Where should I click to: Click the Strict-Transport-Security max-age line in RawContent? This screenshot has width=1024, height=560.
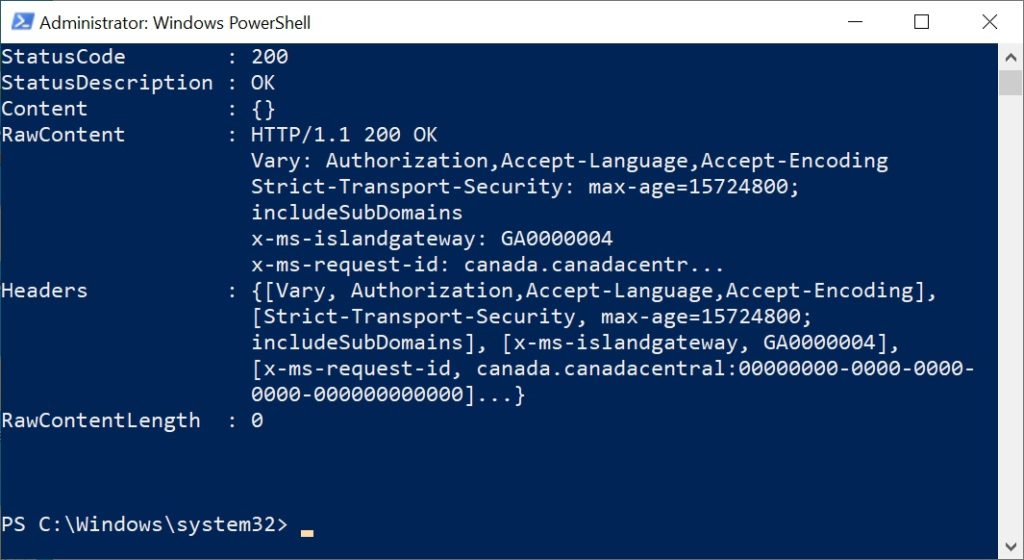pyautogui.click(x=525, y=187)
